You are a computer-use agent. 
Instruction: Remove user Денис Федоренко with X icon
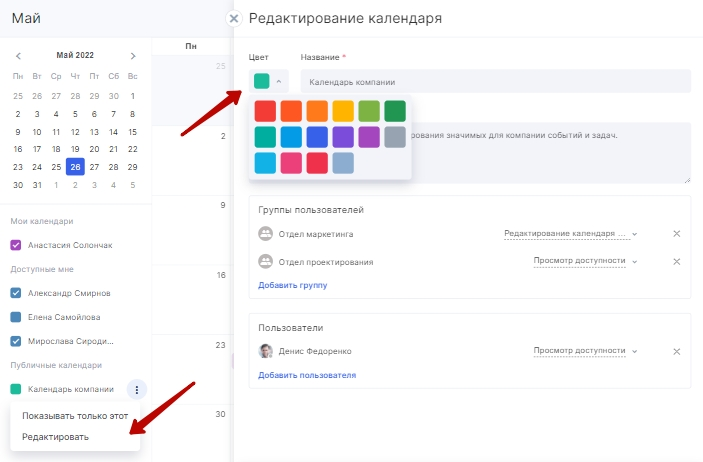coord(676,351)
